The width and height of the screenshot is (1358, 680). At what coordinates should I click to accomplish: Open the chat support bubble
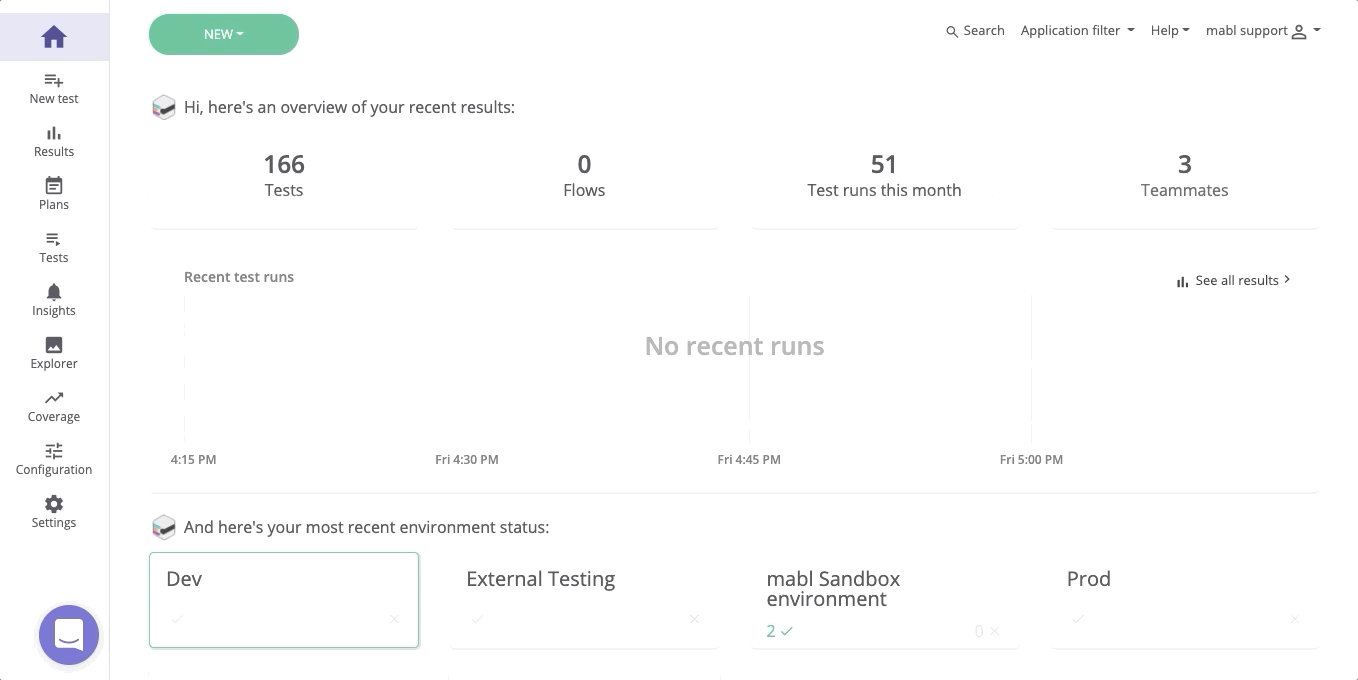(69, 635)
